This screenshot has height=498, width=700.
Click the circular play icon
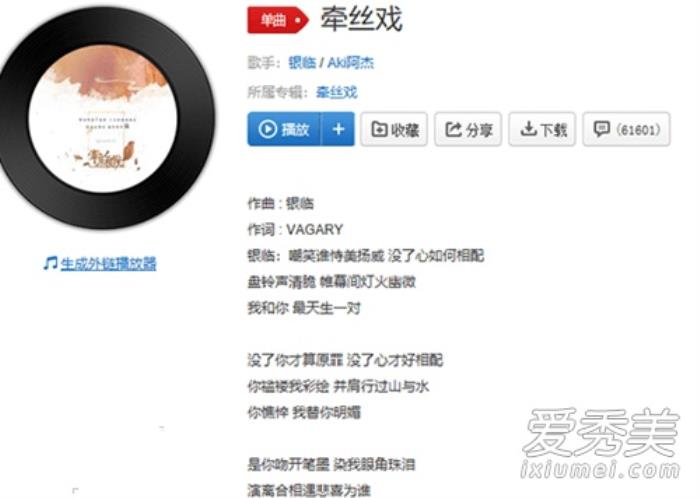pos(267,129)
